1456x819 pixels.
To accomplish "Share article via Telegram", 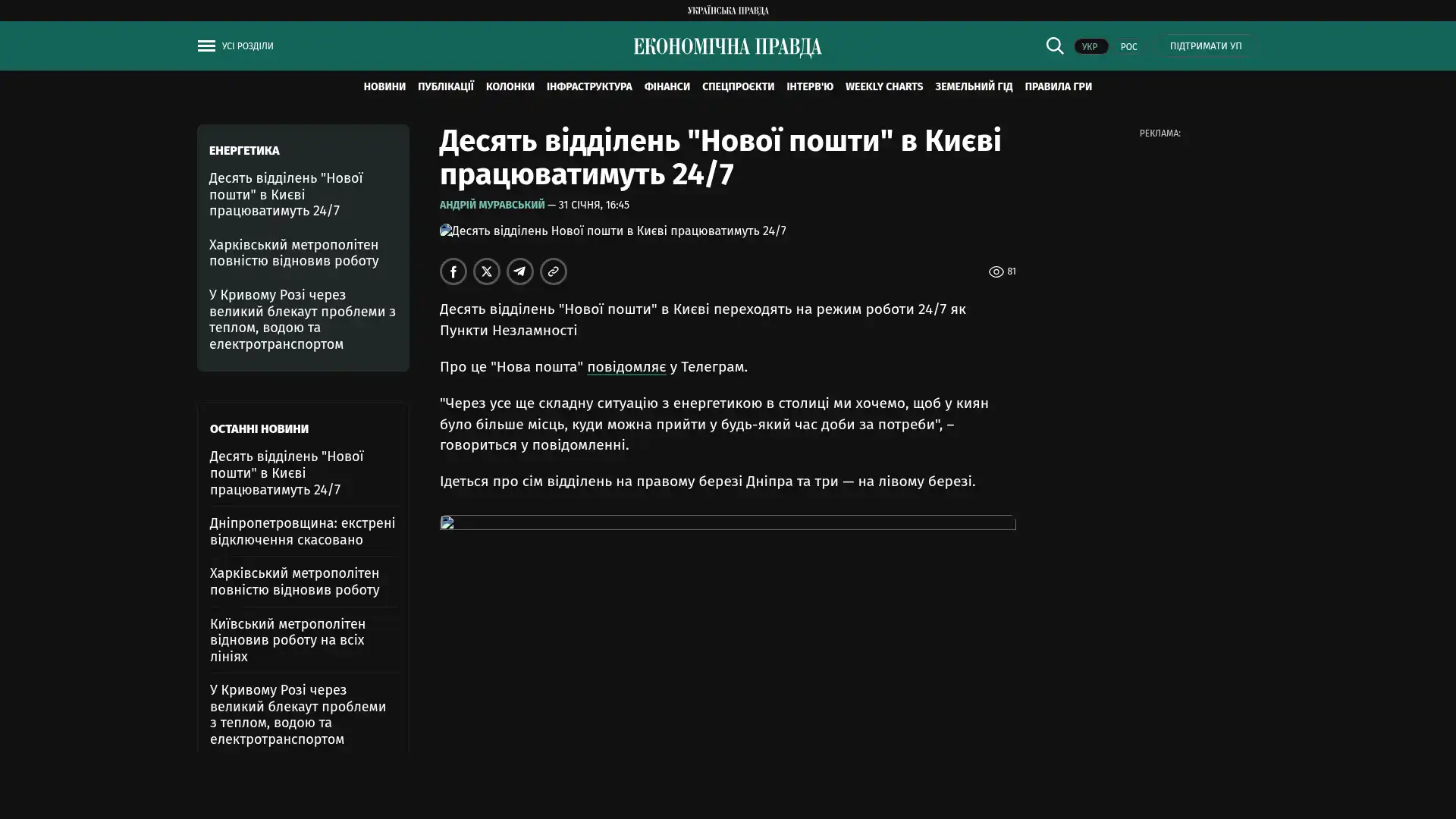I will [520, 271].
